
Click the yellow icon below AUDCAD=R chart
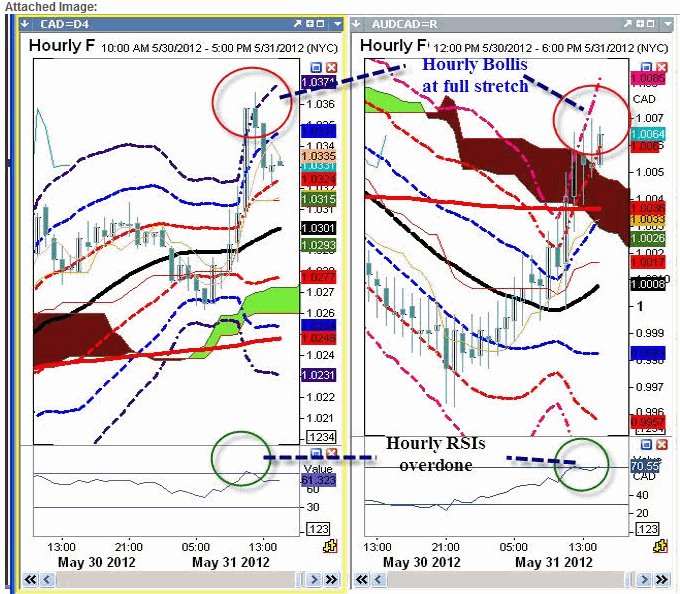pos(660,546)
